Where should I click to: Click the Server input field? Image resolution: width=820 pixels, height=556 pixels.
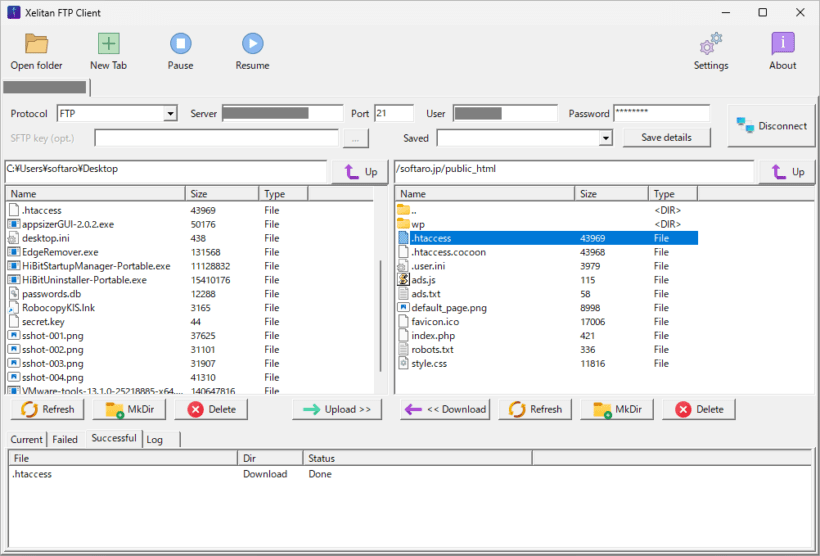[x=282, y=114]
